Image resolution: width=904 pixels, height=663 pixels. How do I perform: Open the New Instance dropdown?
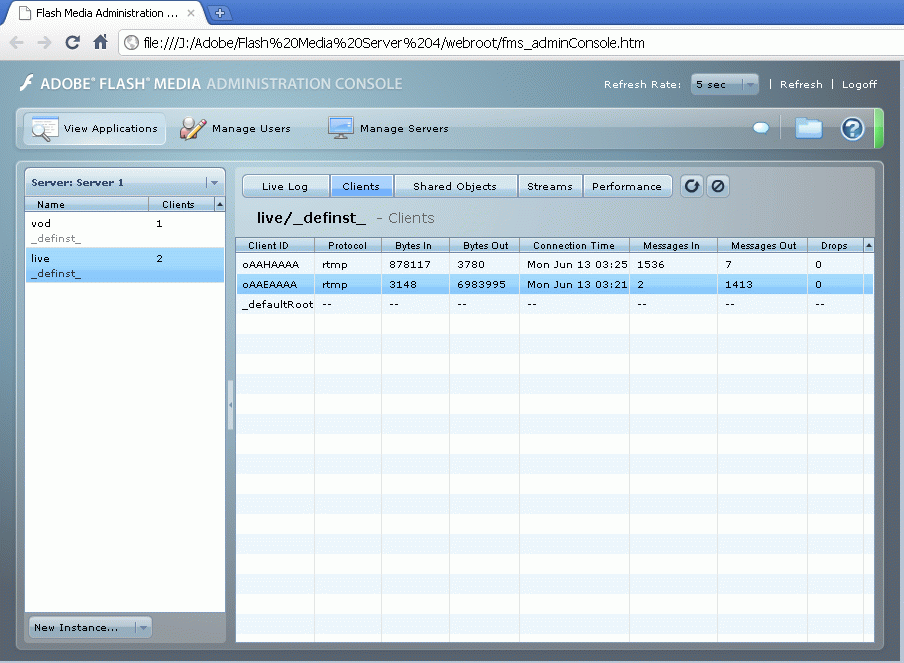point(91,627)
